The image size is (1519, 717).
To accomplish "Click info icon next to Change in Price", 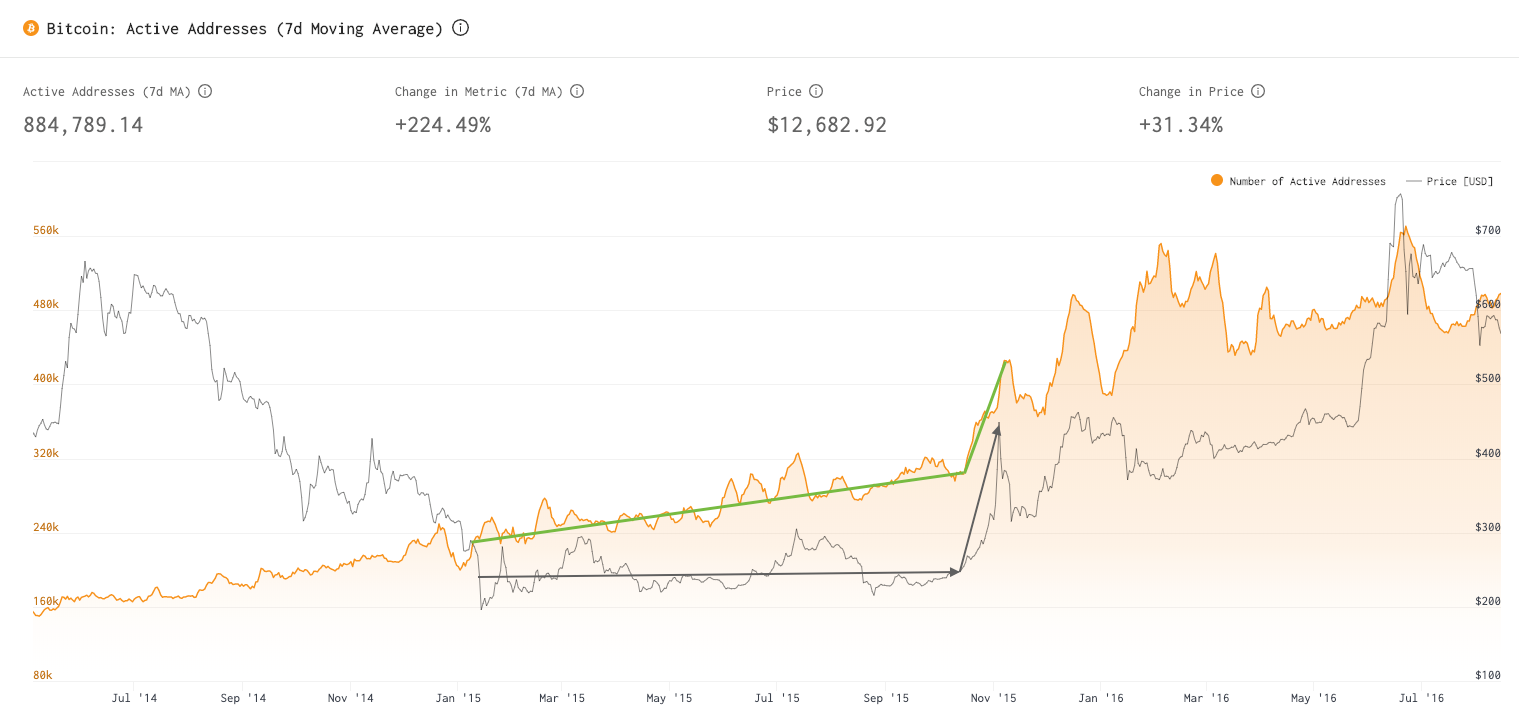I will (x=1258, y=91).
